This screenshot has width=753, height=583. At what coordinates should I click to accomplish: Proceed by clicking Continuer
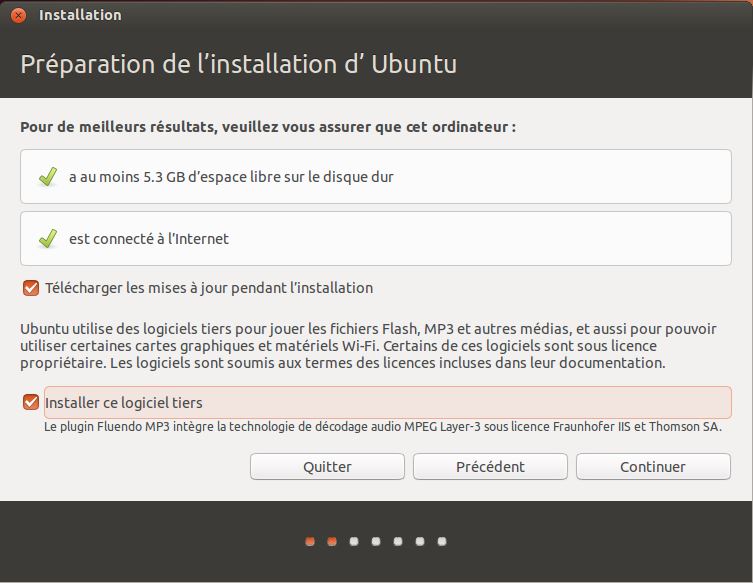[x=653, y=467]
